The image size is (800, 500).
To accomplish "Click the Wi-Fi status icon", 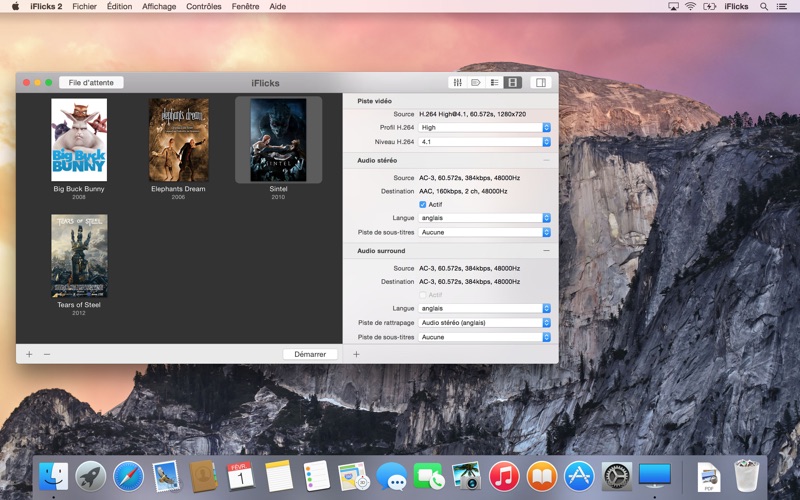I will (x=690, y=7).
